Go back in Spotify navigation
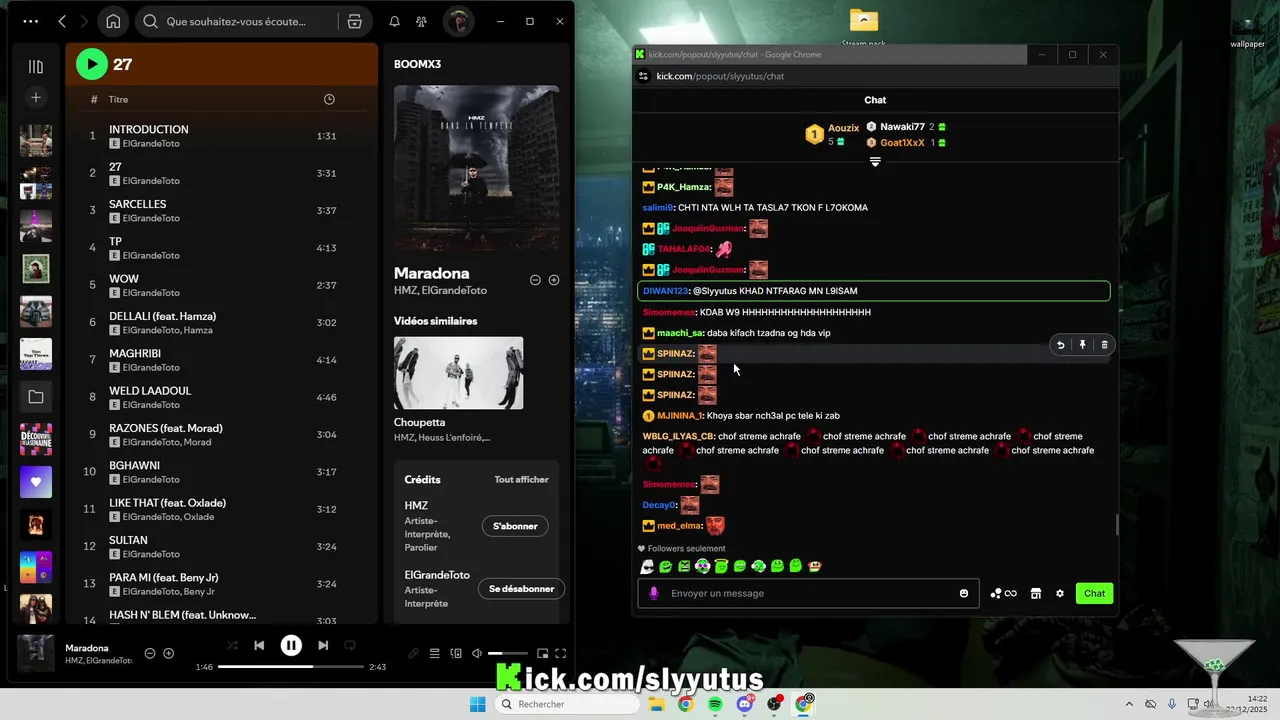Viewport: 1280px width, 720px height. (x=62, y=21)
